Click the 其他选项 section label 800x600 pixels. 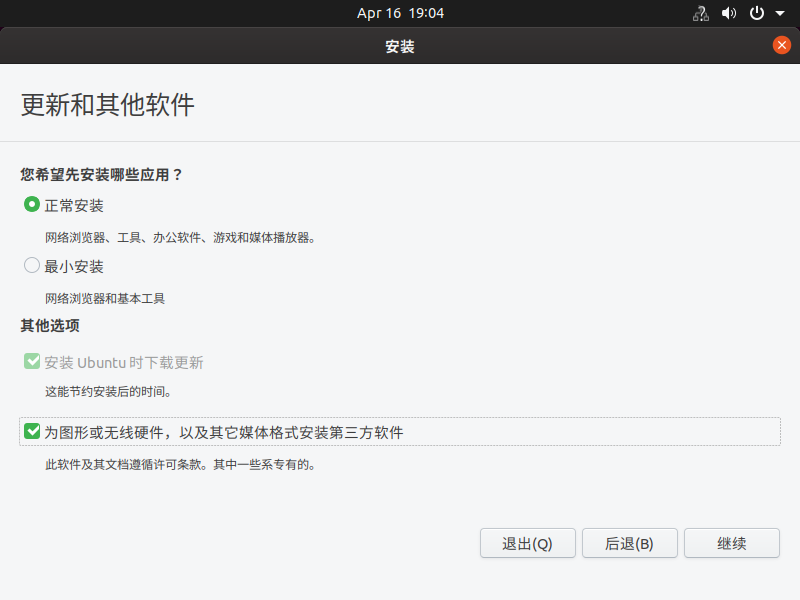click(x=50, y=326)
